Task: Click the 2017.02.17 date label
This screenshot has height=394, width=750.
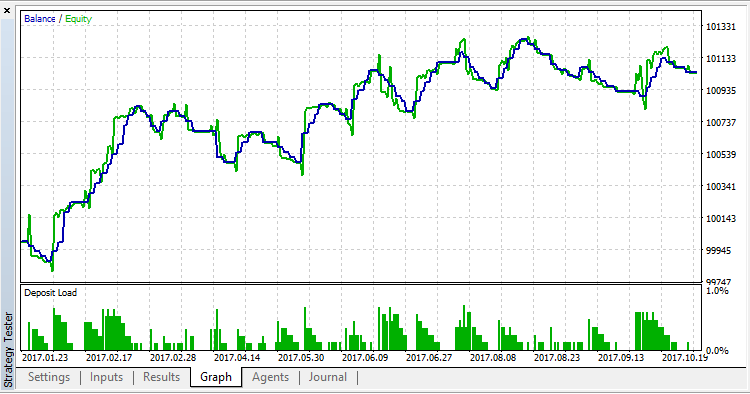Action: click(109, 358)
